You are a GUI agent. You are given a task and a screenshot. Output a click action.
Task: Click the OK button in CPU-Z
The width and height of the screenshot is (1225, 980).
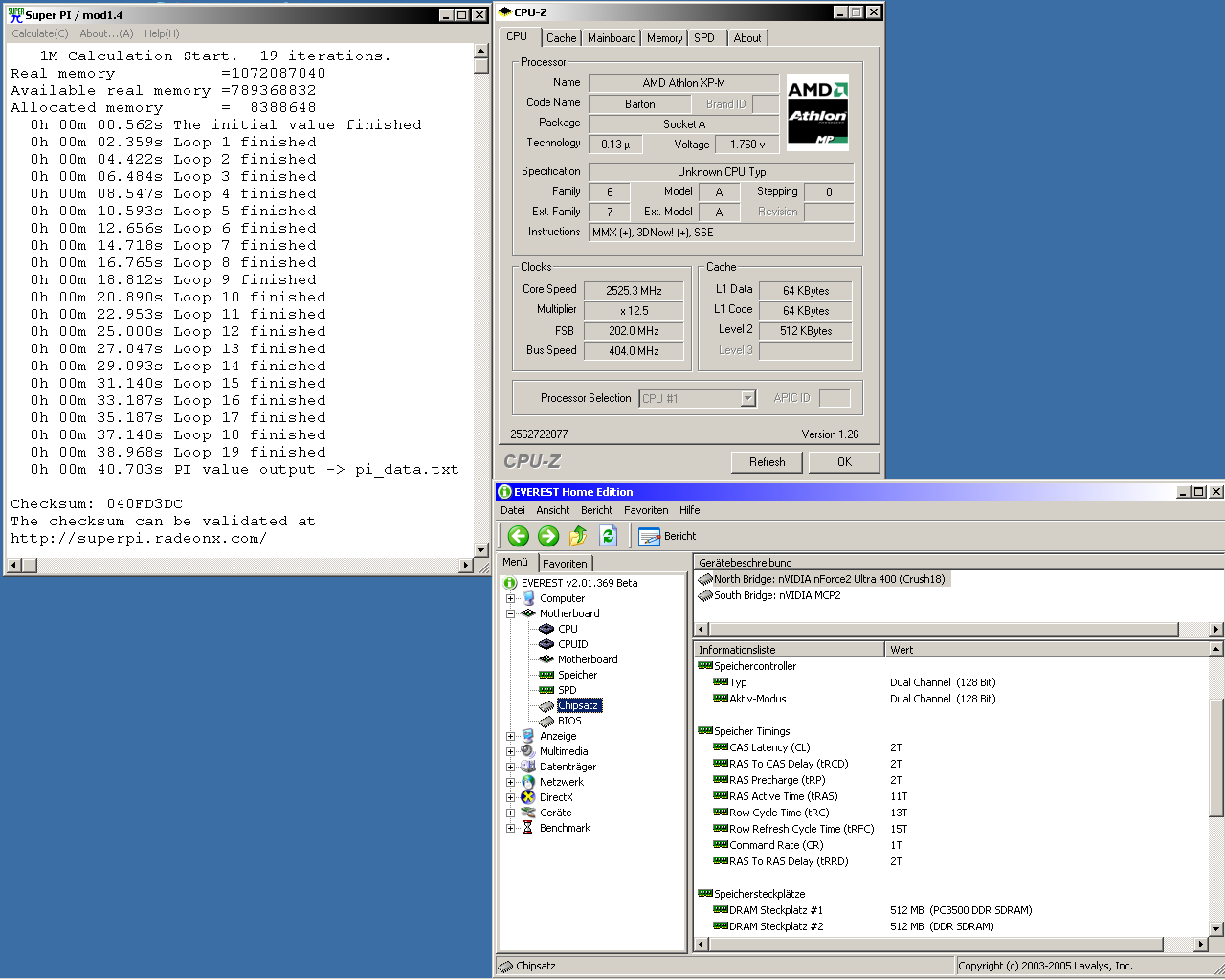pyautogui.click(x=844, y=462)
